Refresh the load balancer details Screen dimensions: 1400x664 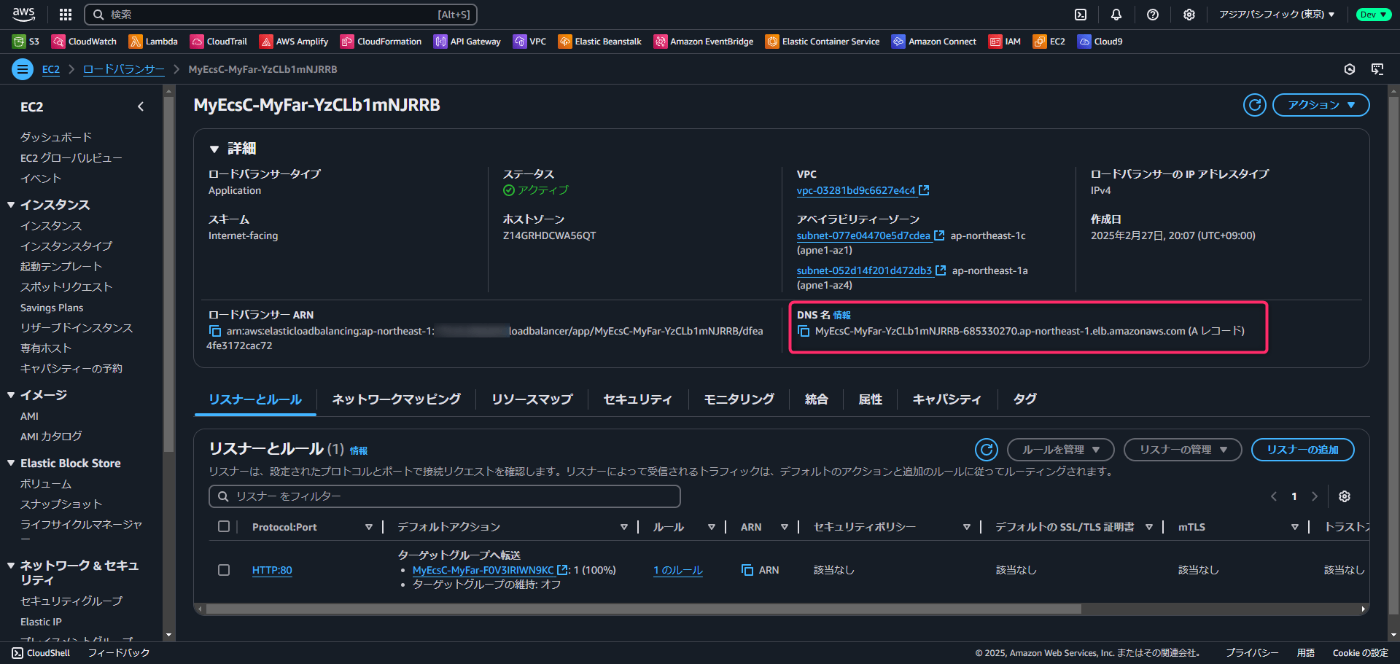1254,105
